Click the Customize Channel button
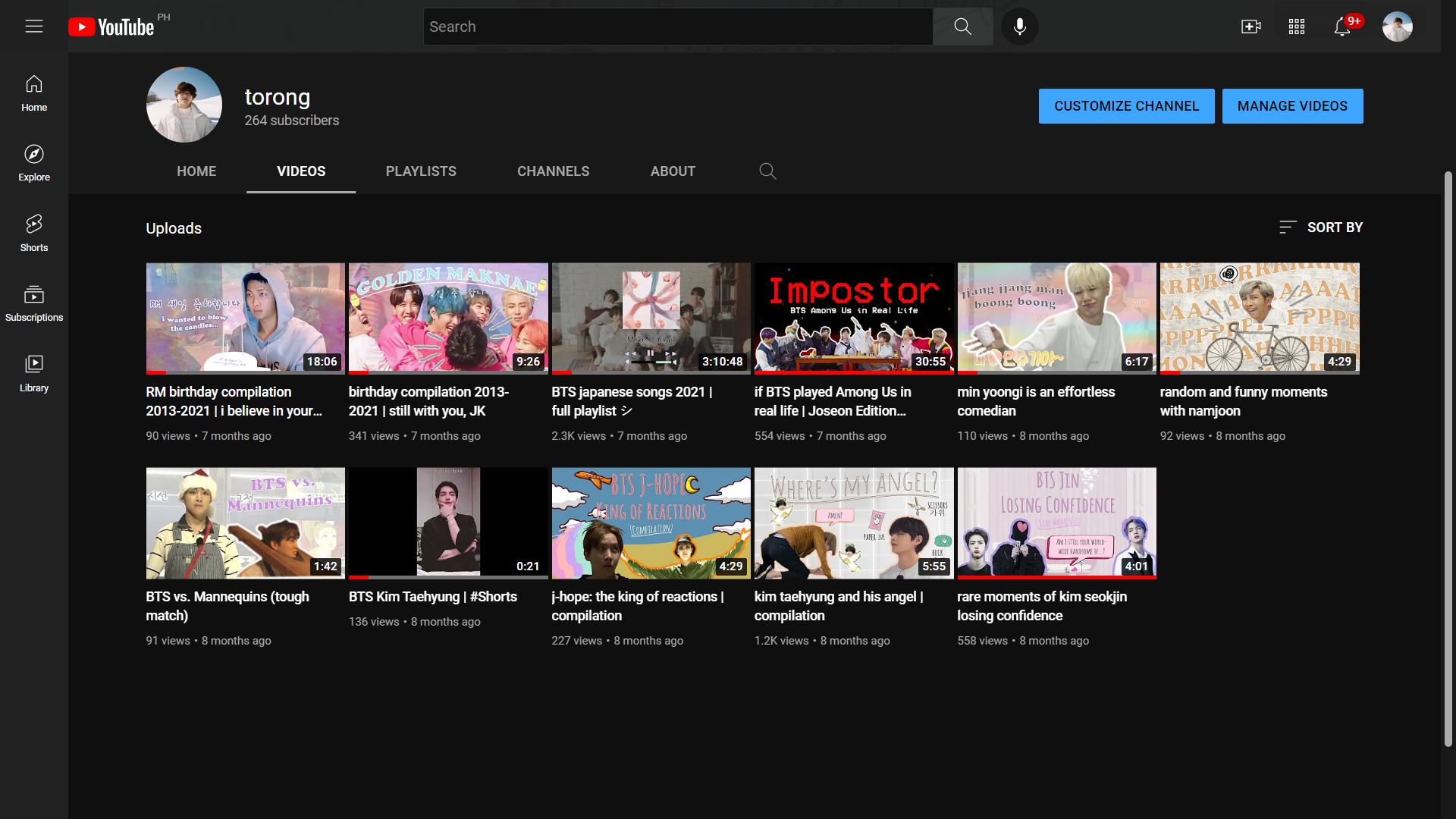The height and width of the screenshot is (819, 1456). pos(1126,106)
